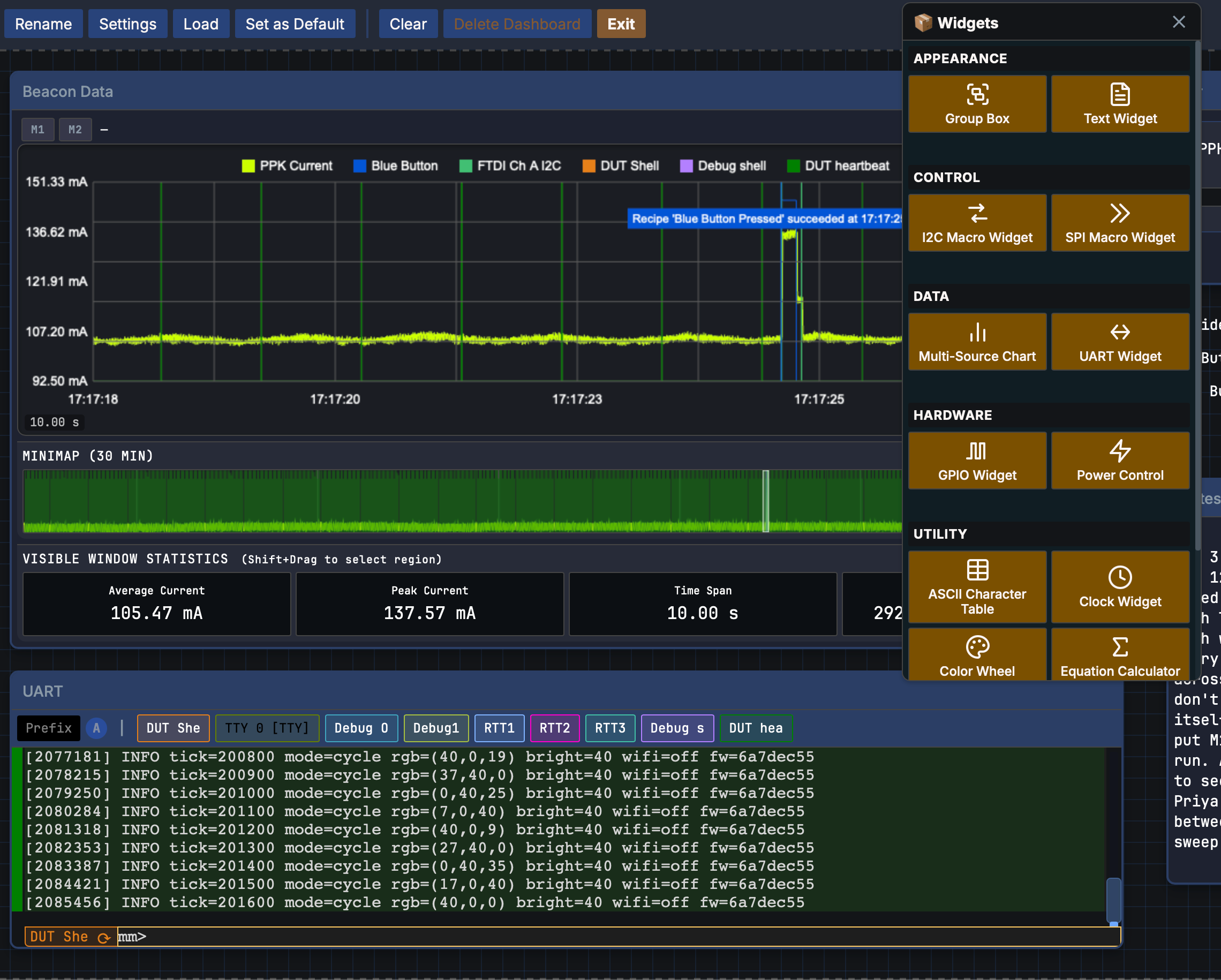Click the 'Blue Button Pressed' recipe annotation
Viewport: 1221px width, 980px height.
click(x=765, y=218)
